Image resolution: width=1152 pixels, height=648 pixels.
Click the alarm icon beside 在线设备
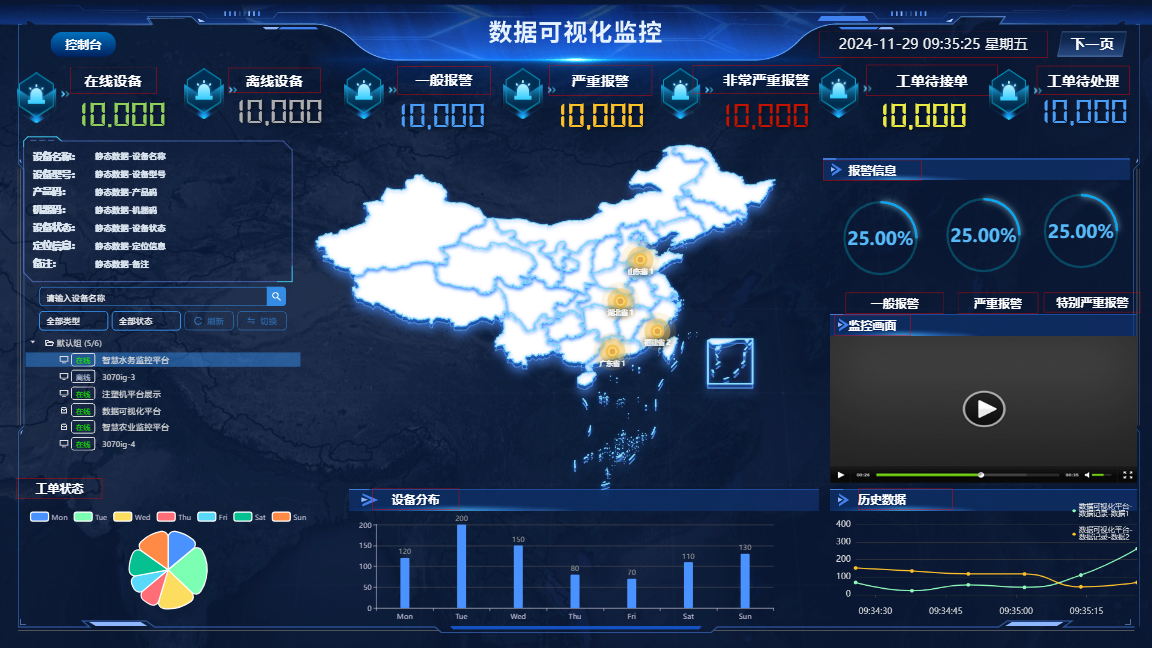click(37, 95)
